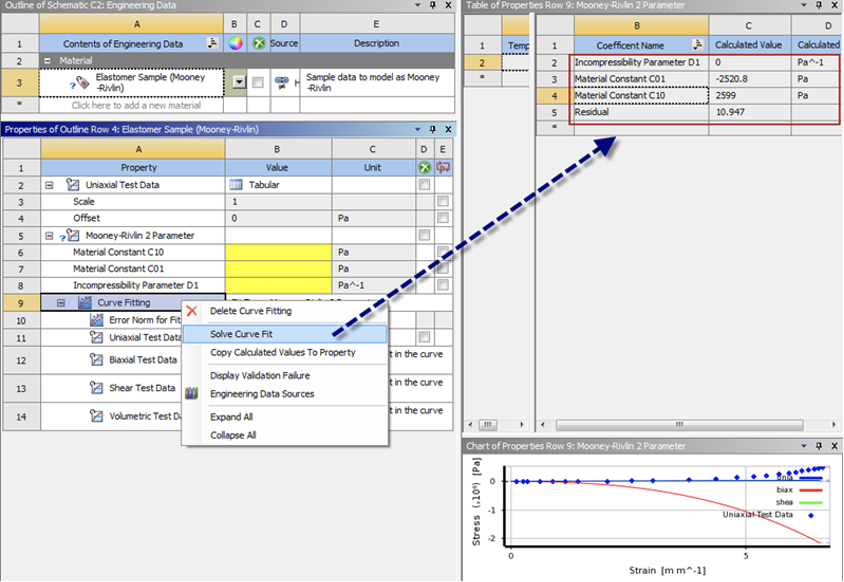The height and width of the screenshot is (582, 844).
Task: Click the green suppression icon in Outline column C header
Action: point(258,43)
